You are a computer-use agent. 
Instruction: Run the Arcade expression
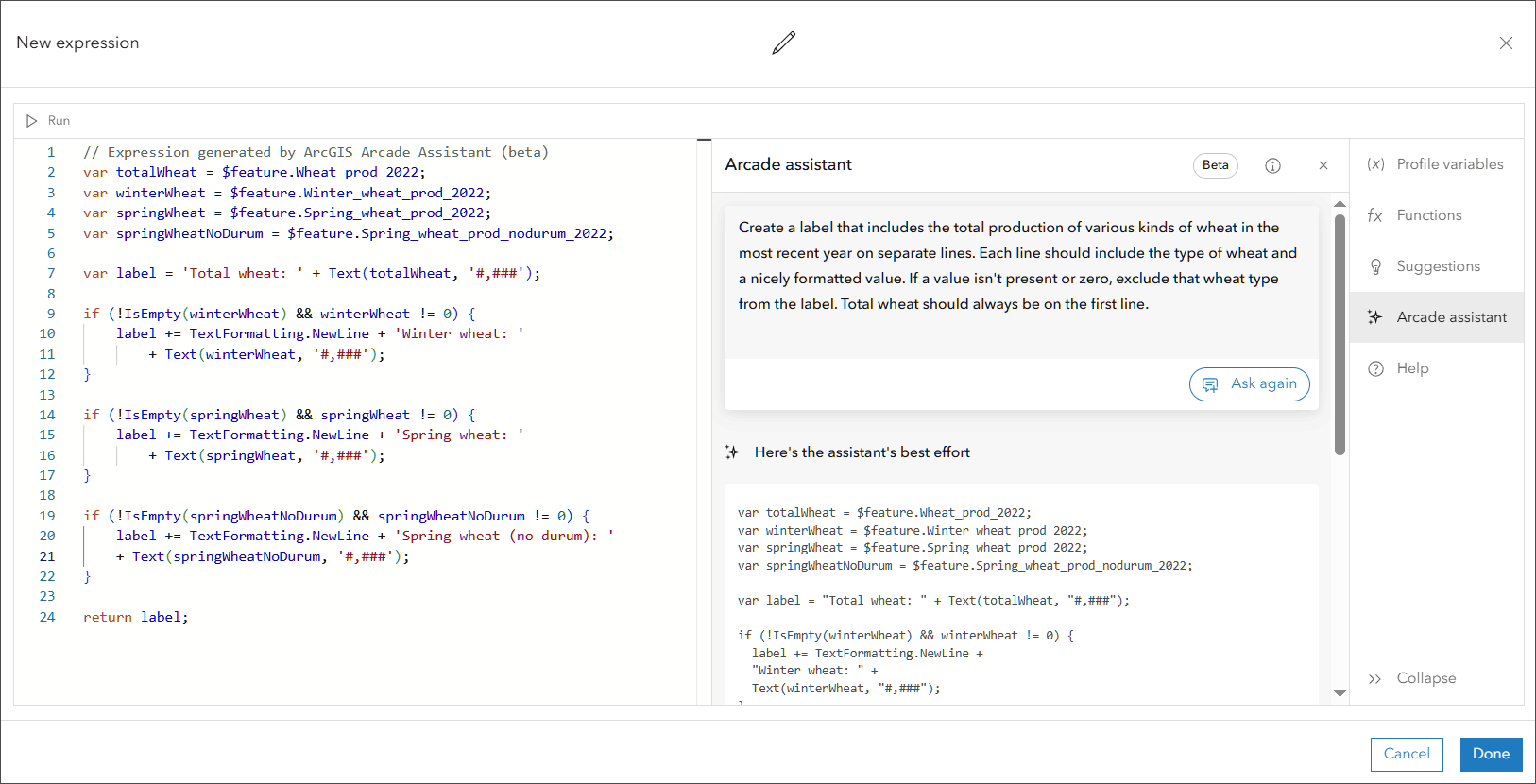tap(47, 121)
